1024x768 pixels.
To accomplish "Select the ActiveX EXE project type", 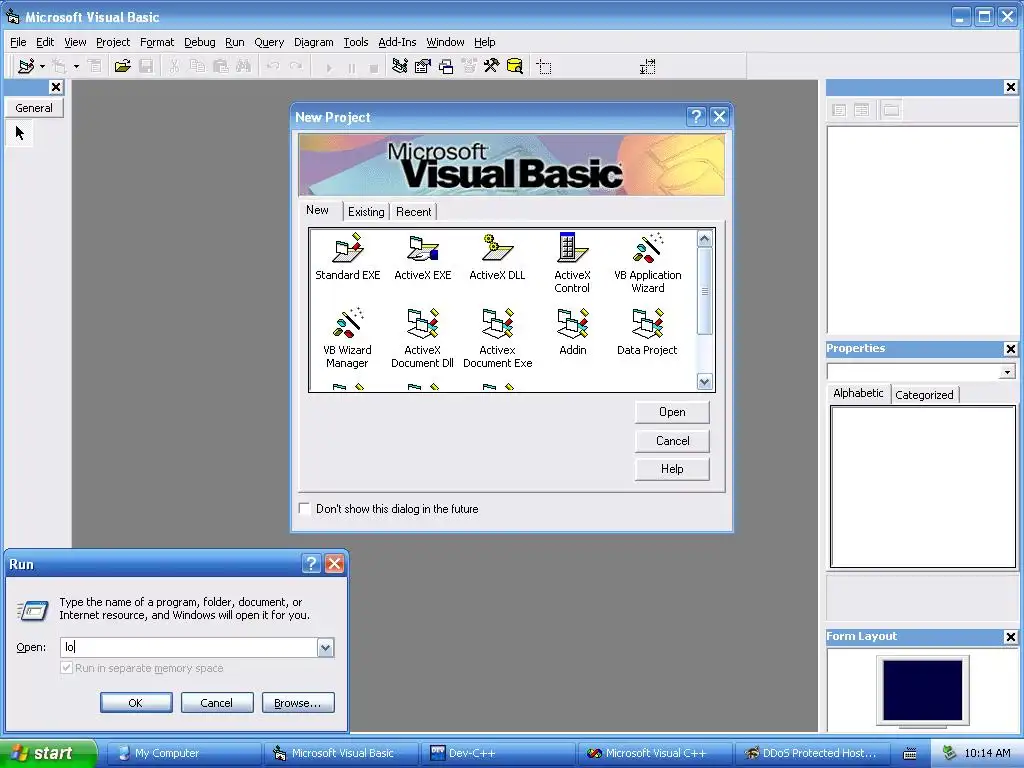I will 423,257.
